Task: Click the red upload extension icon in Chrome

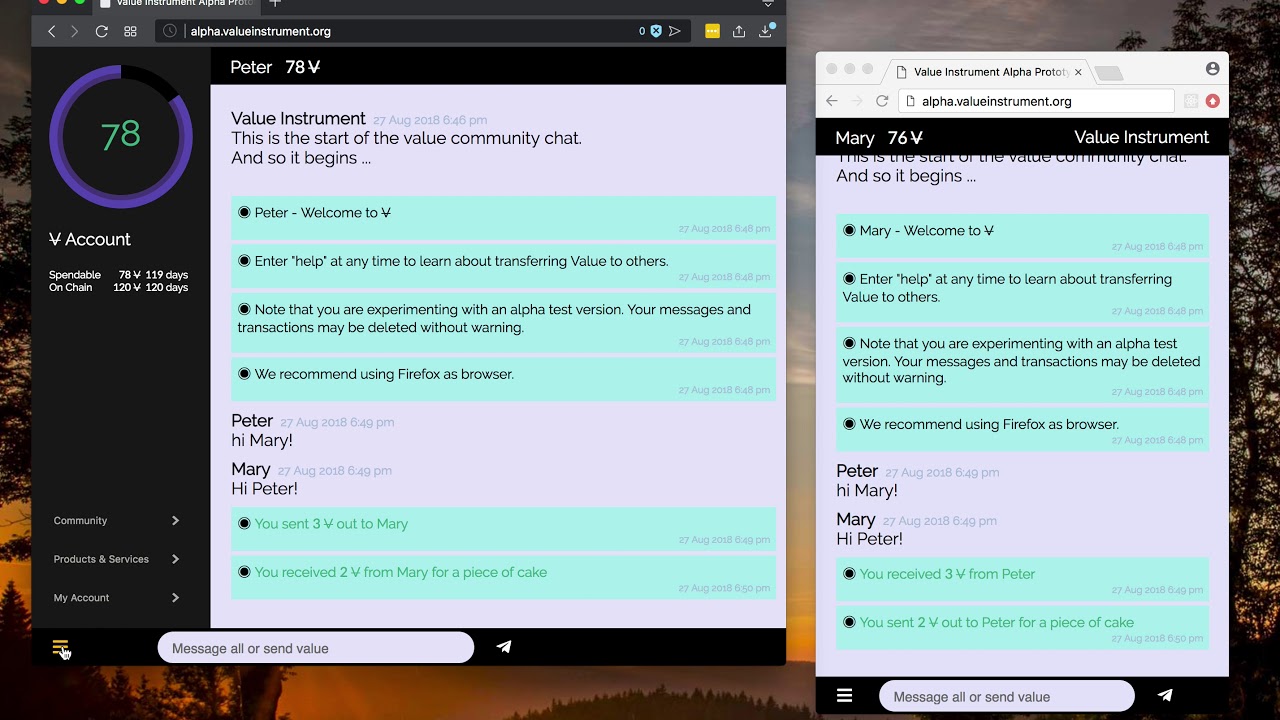Action: [1212, 101]
